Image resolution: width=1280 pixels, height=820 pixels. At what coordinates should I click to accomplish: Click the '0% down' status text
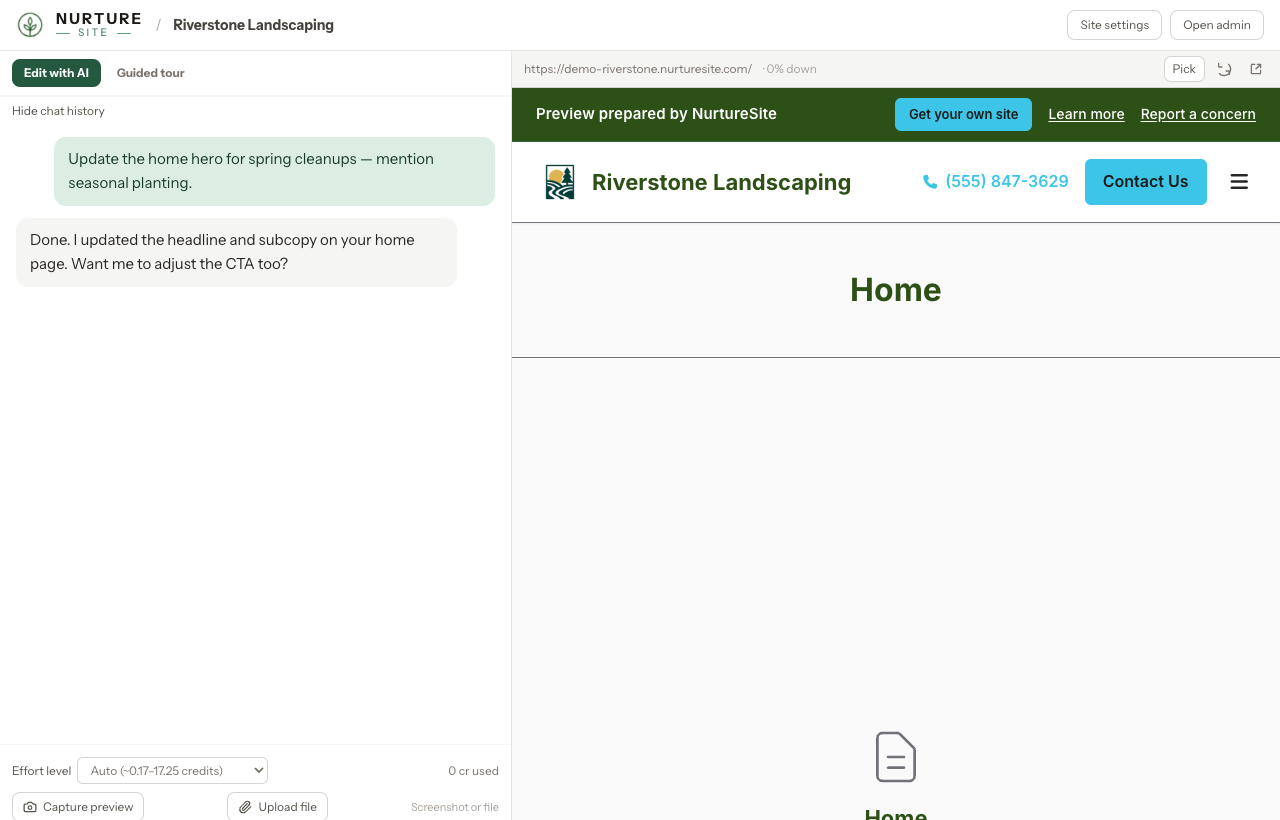point(791,69)
